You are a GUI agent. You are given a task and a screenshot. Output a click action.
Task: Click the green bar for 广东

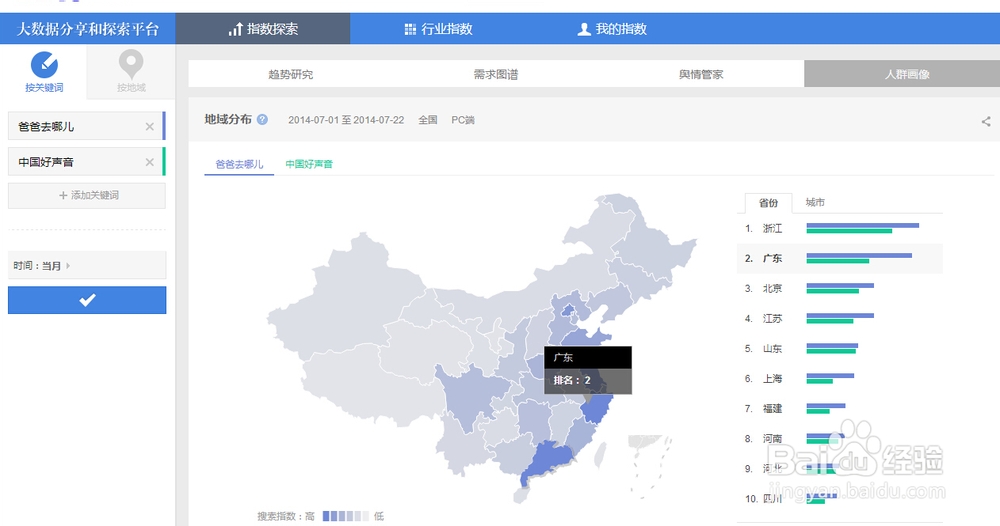[x=837, y=261]
